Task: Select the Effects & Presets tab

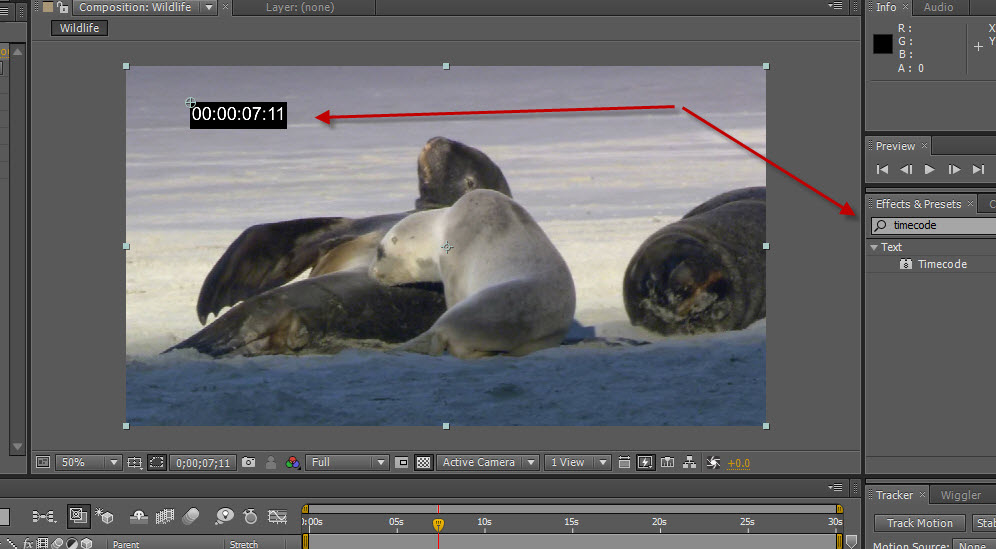Action: (919, 204)
